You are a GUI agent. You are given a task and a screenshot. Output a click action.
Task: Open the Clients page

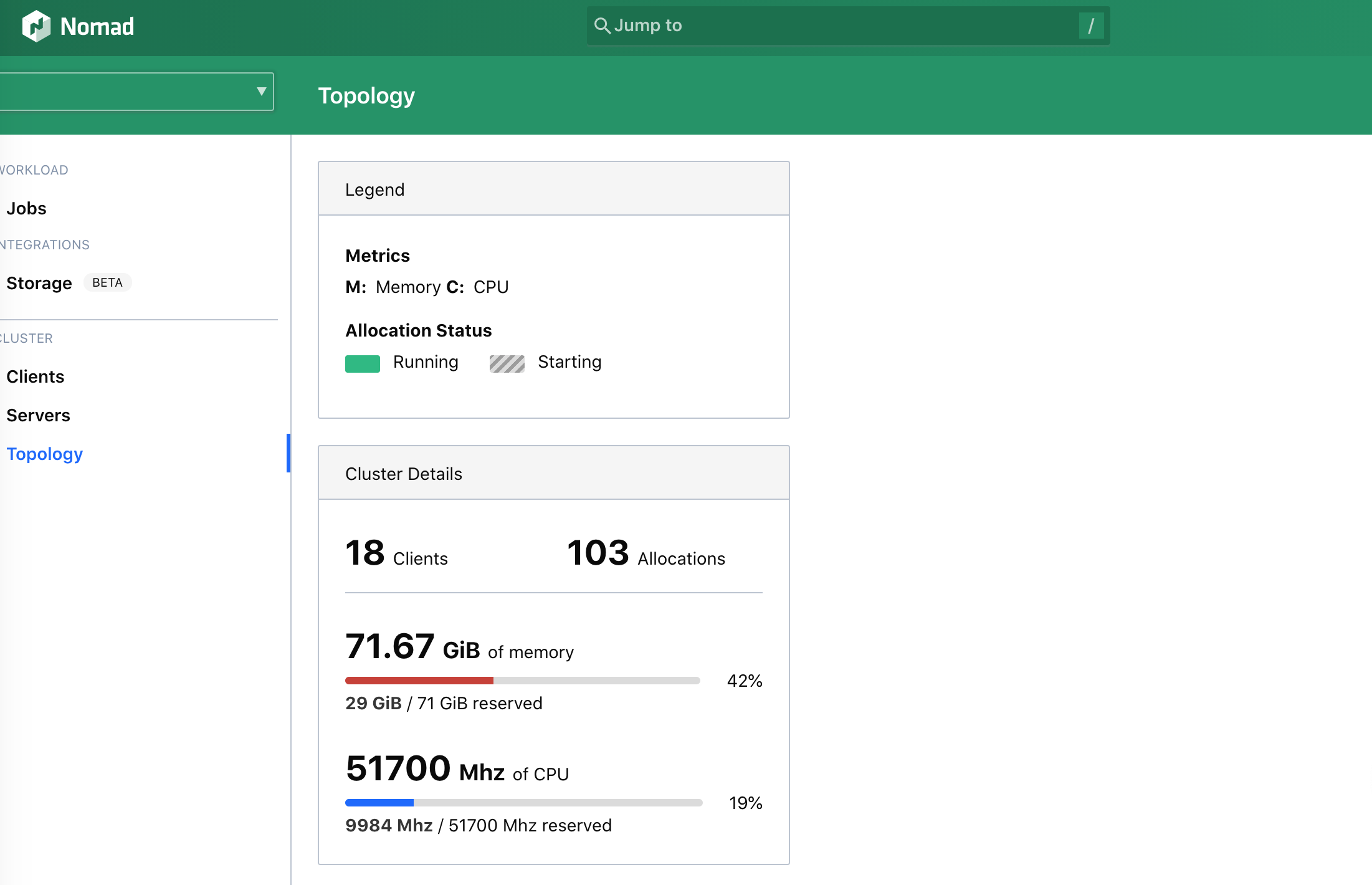point(36,376)
